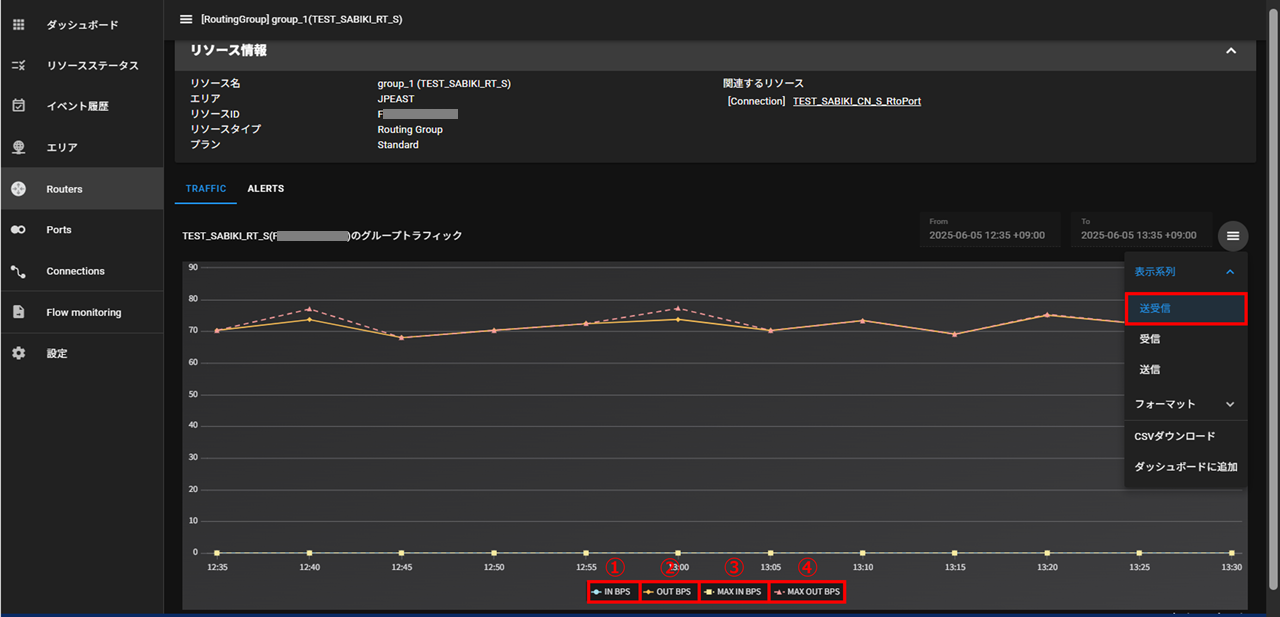Select the Area globe icon
The image size is (1280, 617).
pos(18,147)
